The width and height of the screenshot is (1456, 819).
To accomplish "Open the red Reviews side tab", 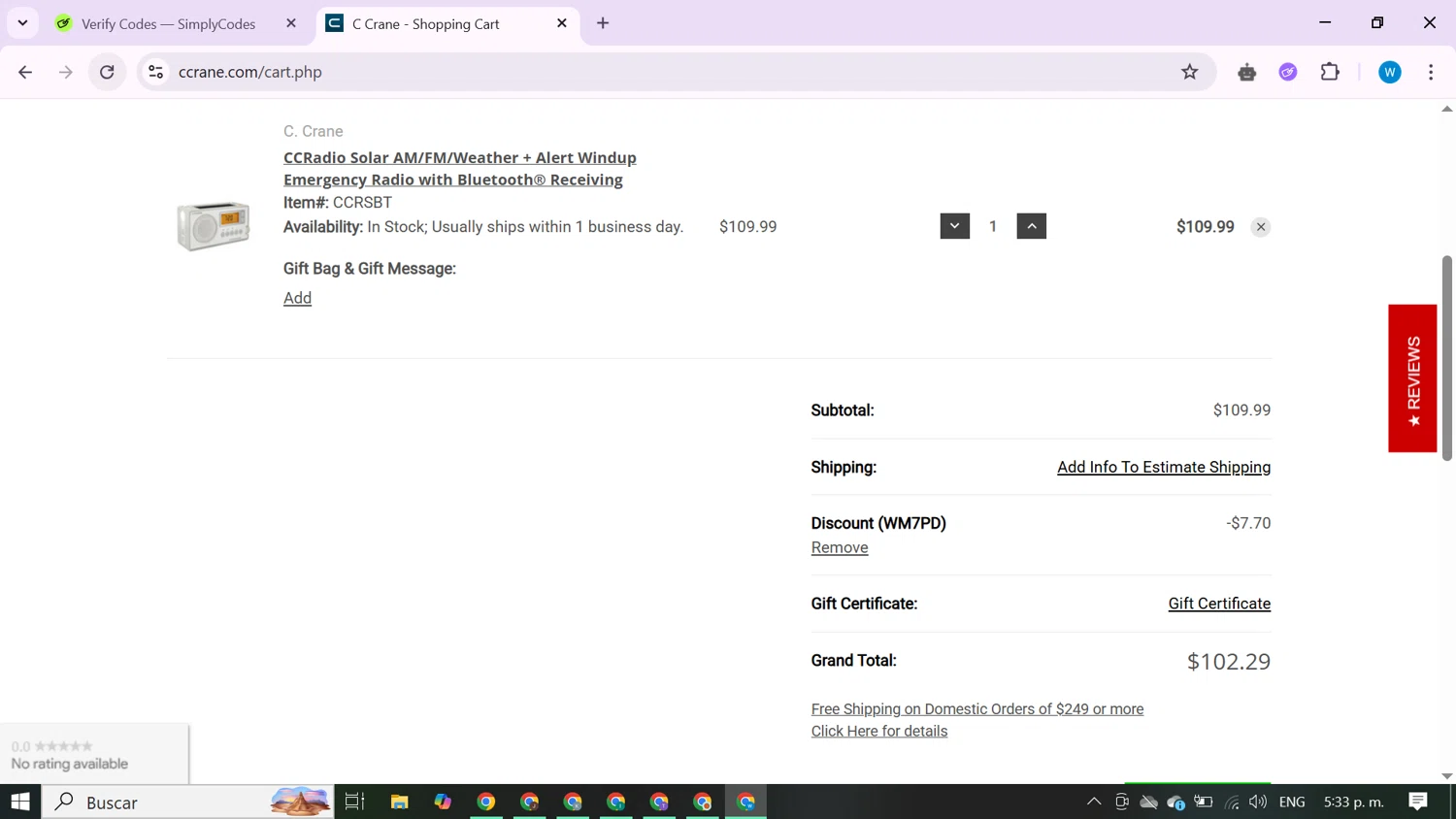I will [x=1412, y=378].
